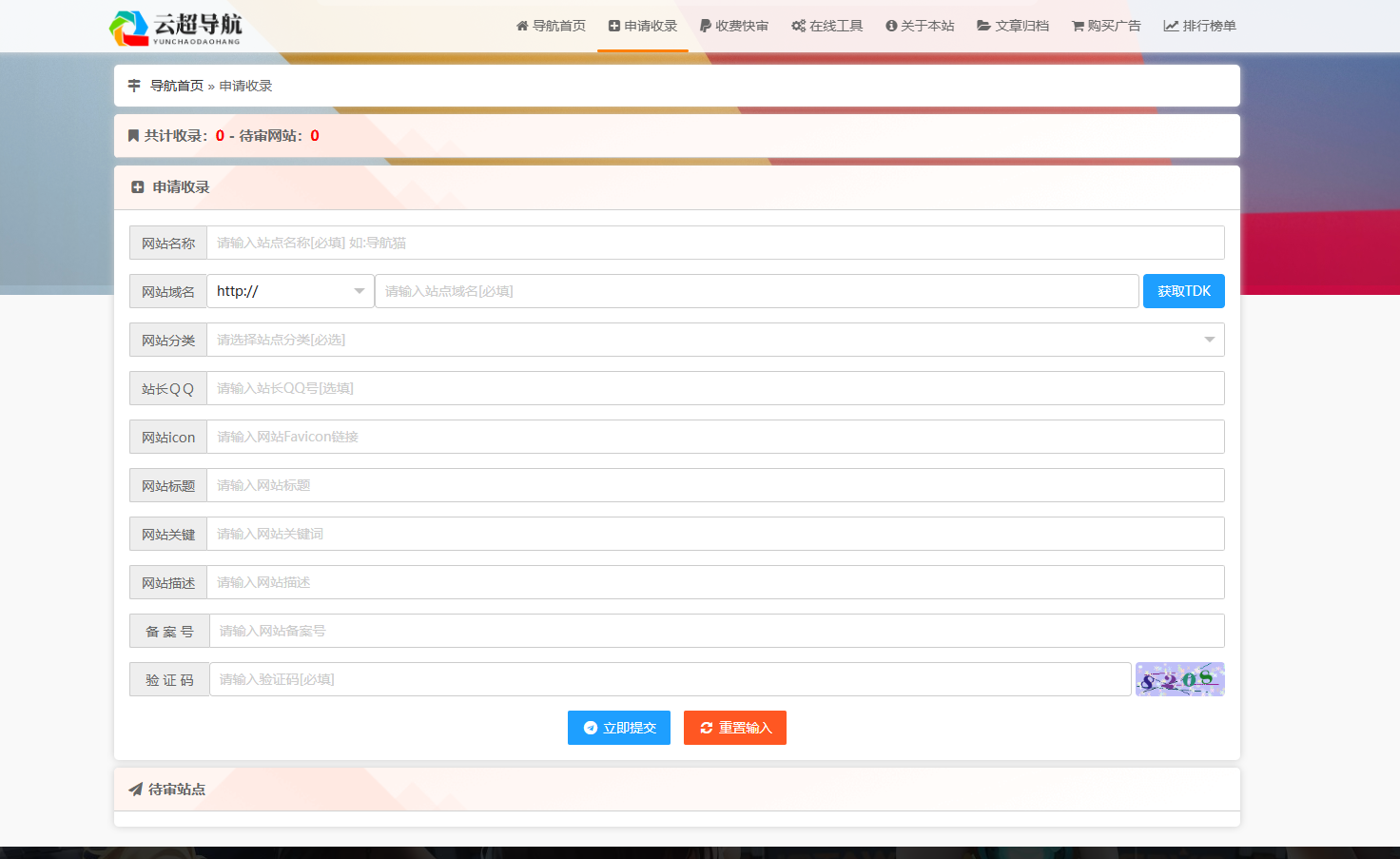This screenshot has height=859, width=1400.
Task: Click the captcha image to refresh it
Action: 1179,679
